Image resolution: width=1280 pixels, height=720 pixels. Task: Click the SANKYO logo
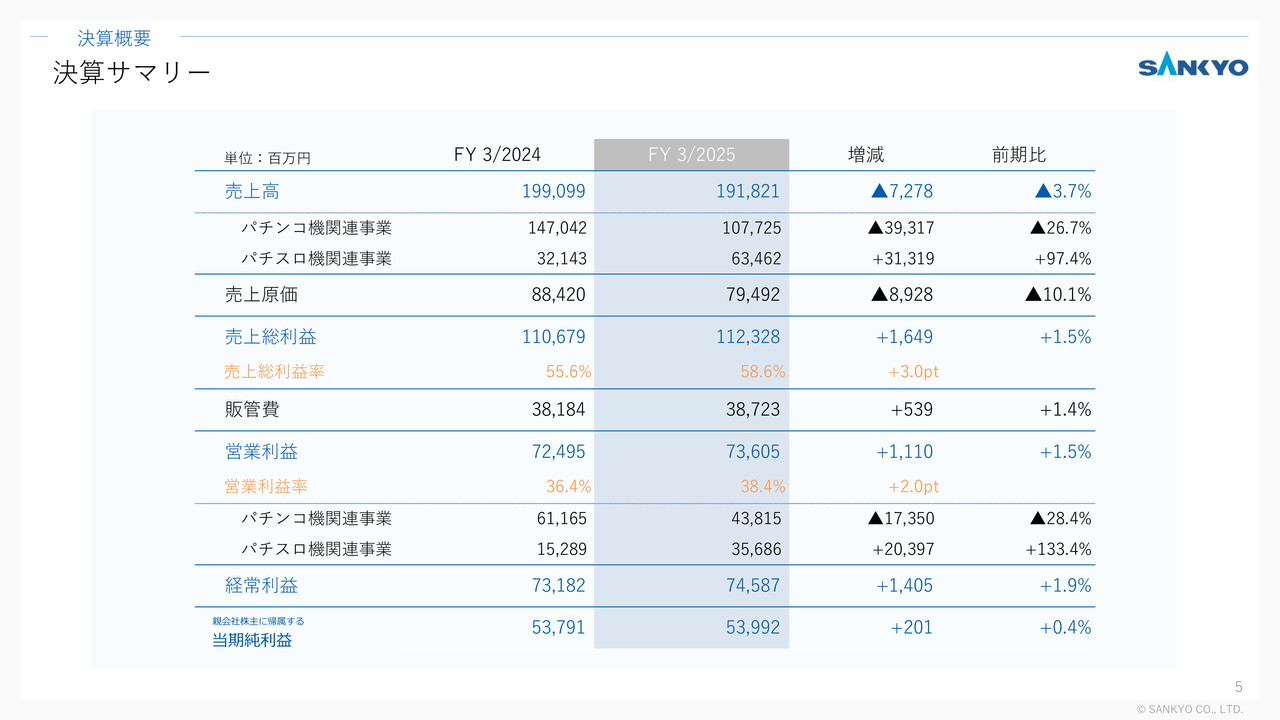[1193, 67]
